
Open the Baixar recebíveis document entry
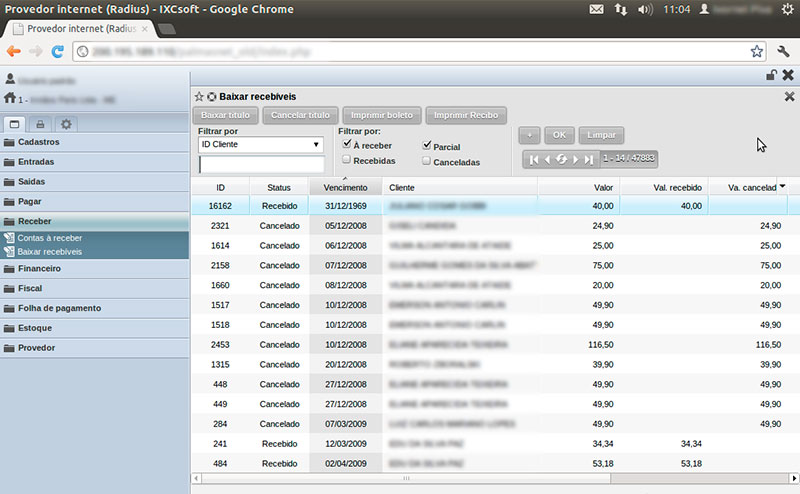tap(50, 252)
